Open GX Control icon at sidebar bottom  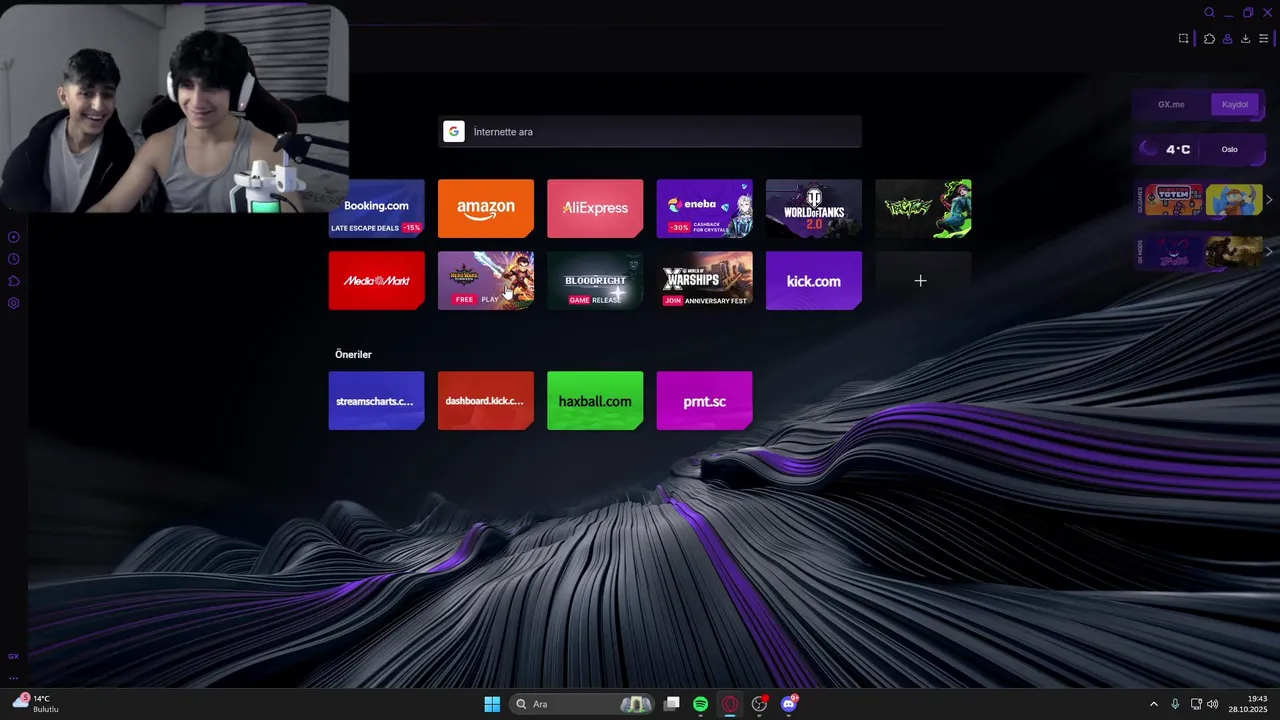(13, 657)
